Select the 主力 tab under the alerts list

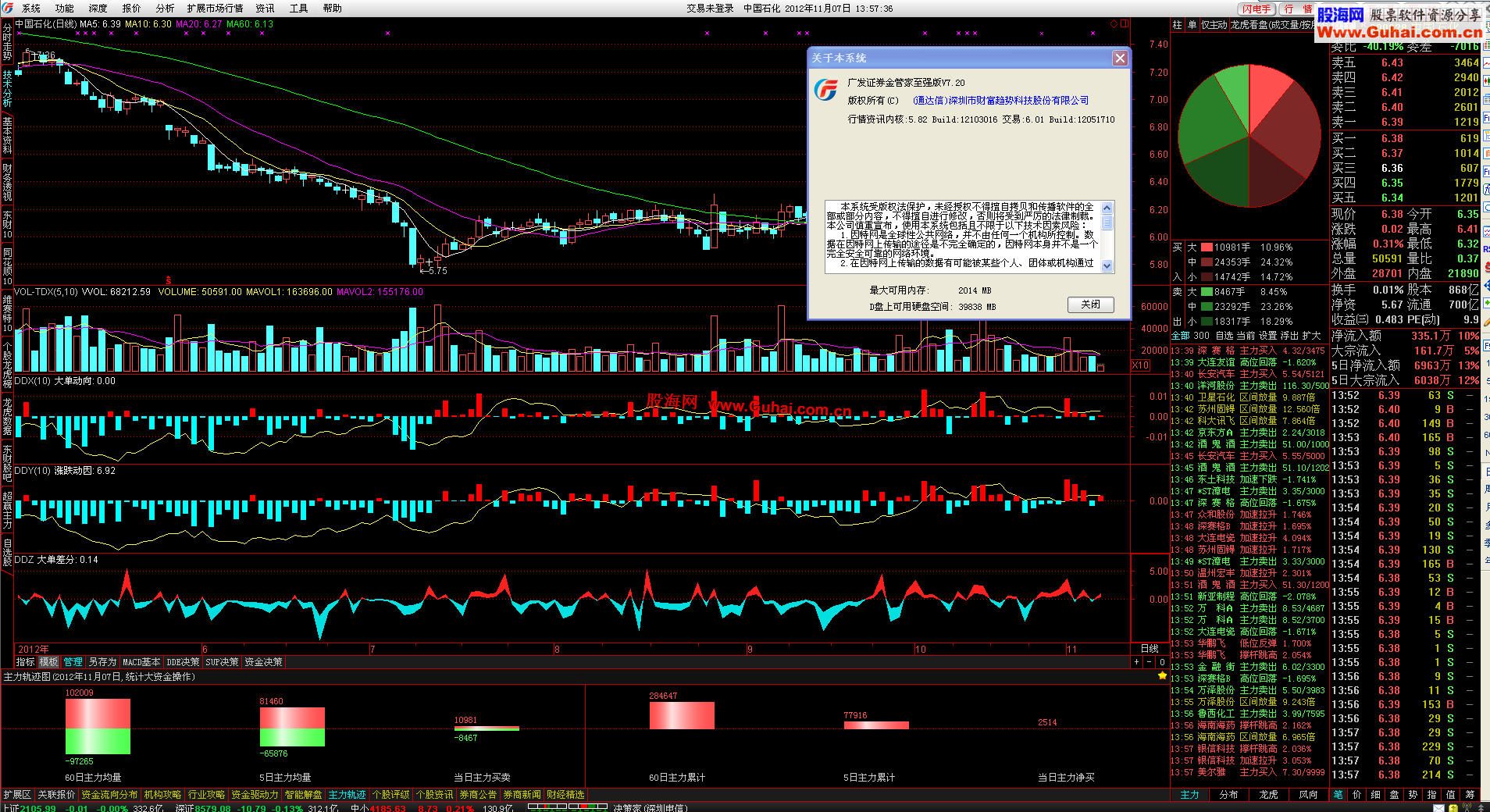tap(1189, 795)
